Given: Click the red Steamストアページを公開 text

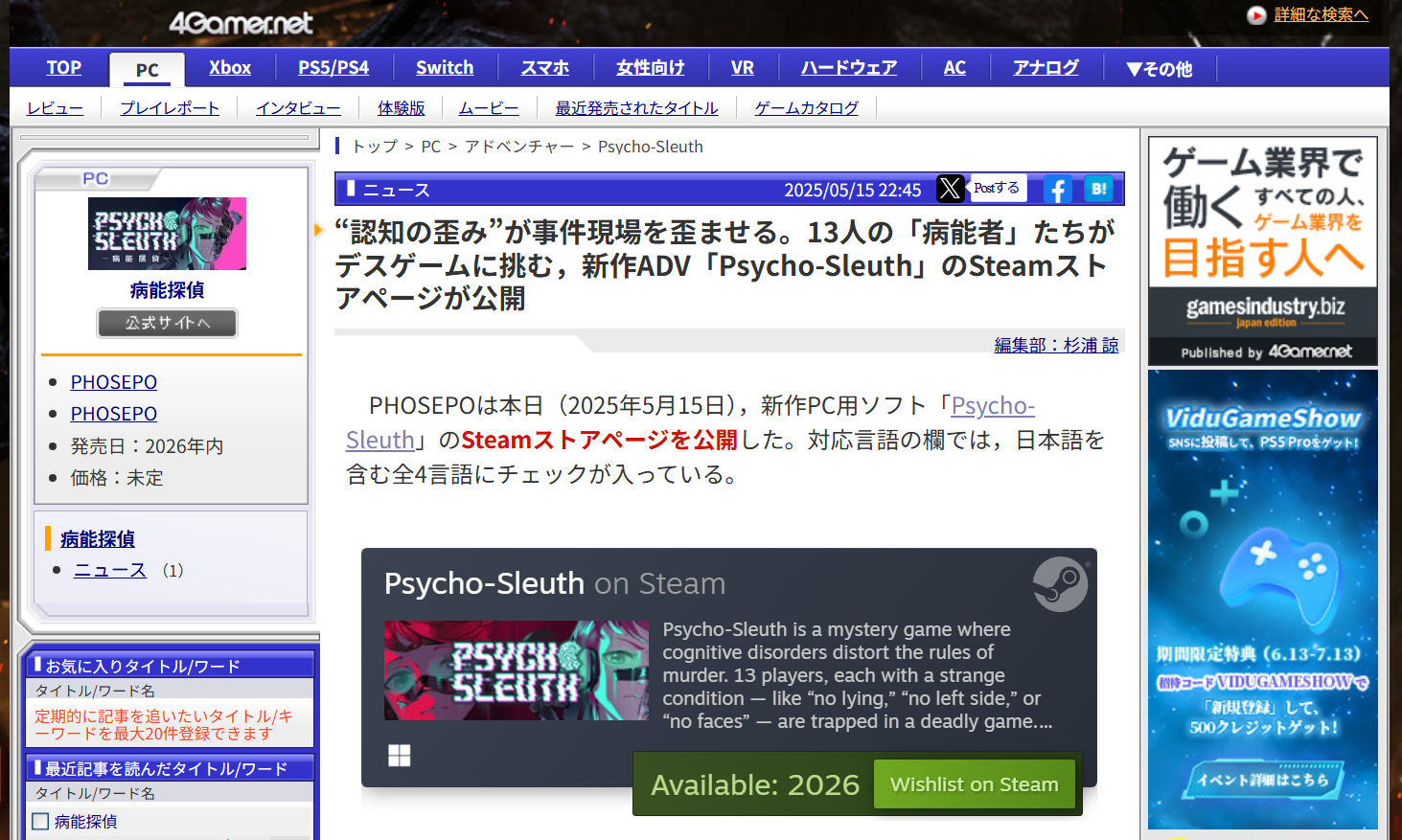Looking at the screenshot, I should click(x=600, y=440).
